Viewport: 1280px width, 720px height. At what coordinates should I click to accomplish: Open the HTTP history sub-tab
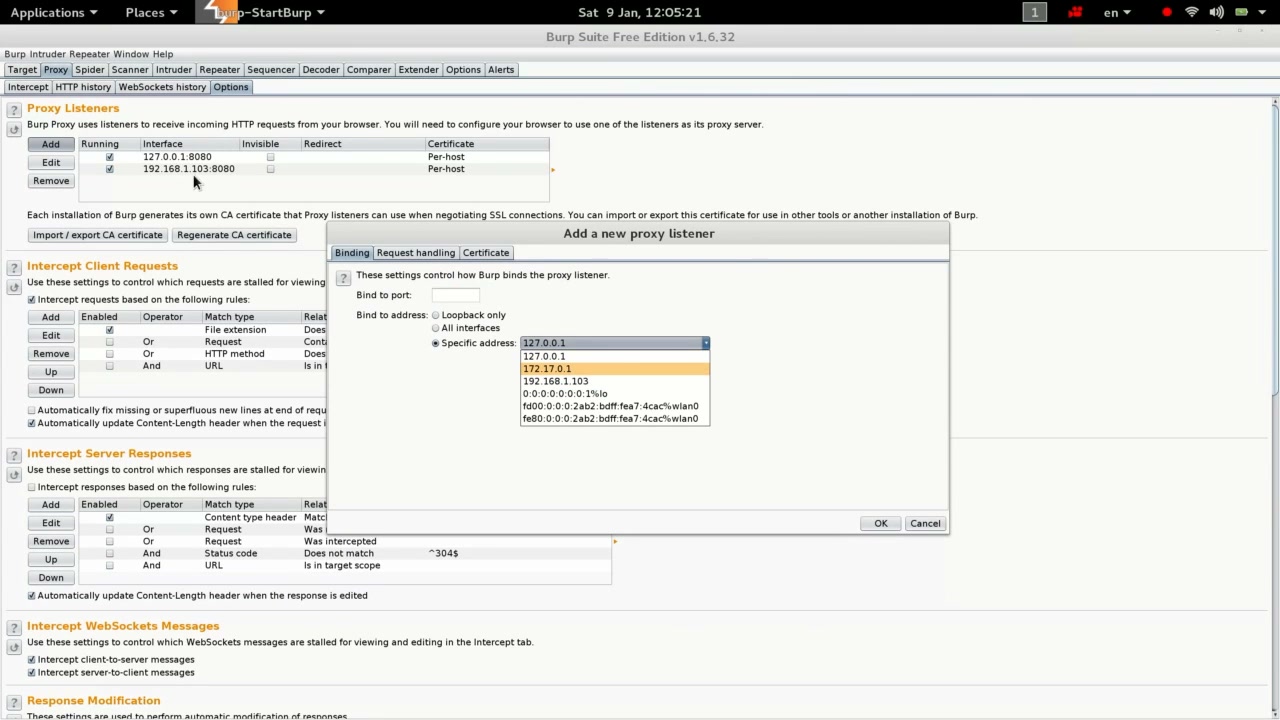[x=83, y=87]
